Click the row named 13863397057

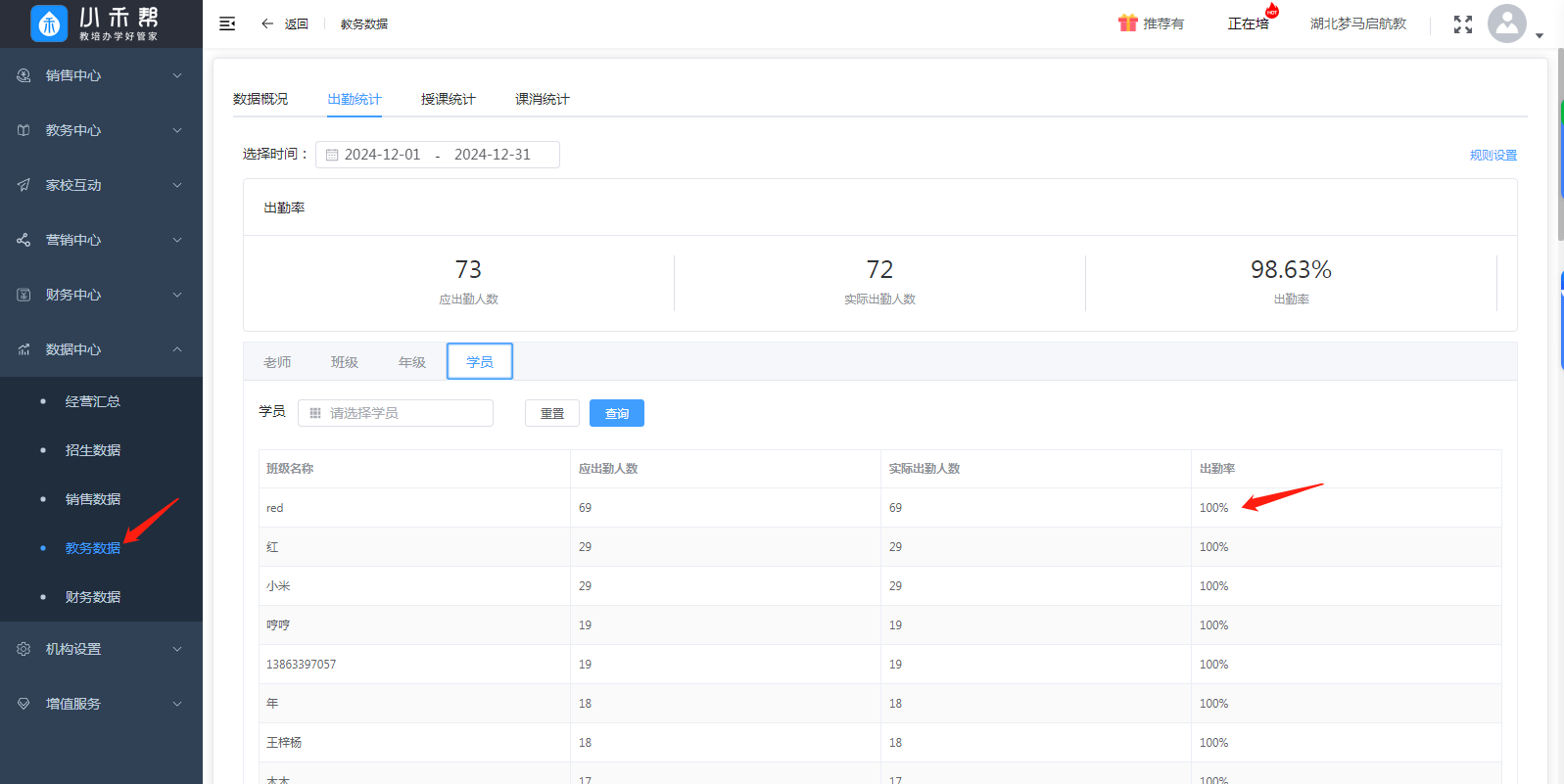[880, 665]
